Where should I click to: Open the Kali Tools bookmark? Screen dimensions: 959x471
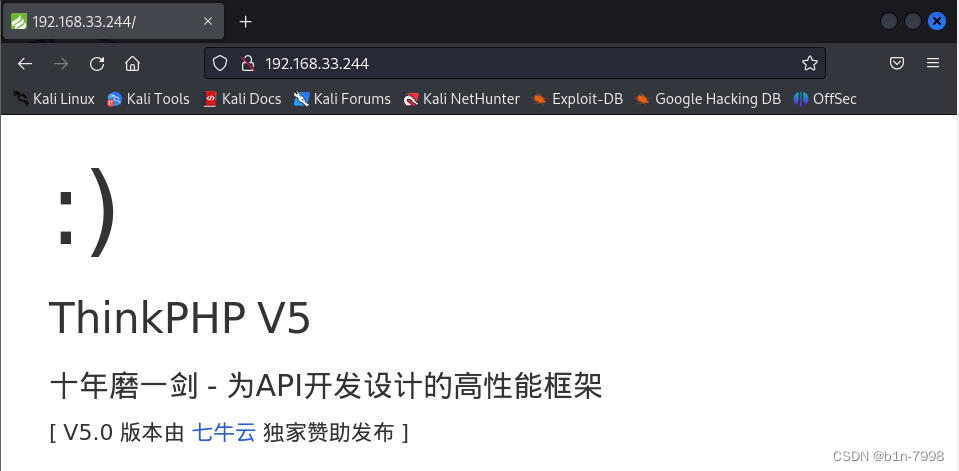coord(148,98)
